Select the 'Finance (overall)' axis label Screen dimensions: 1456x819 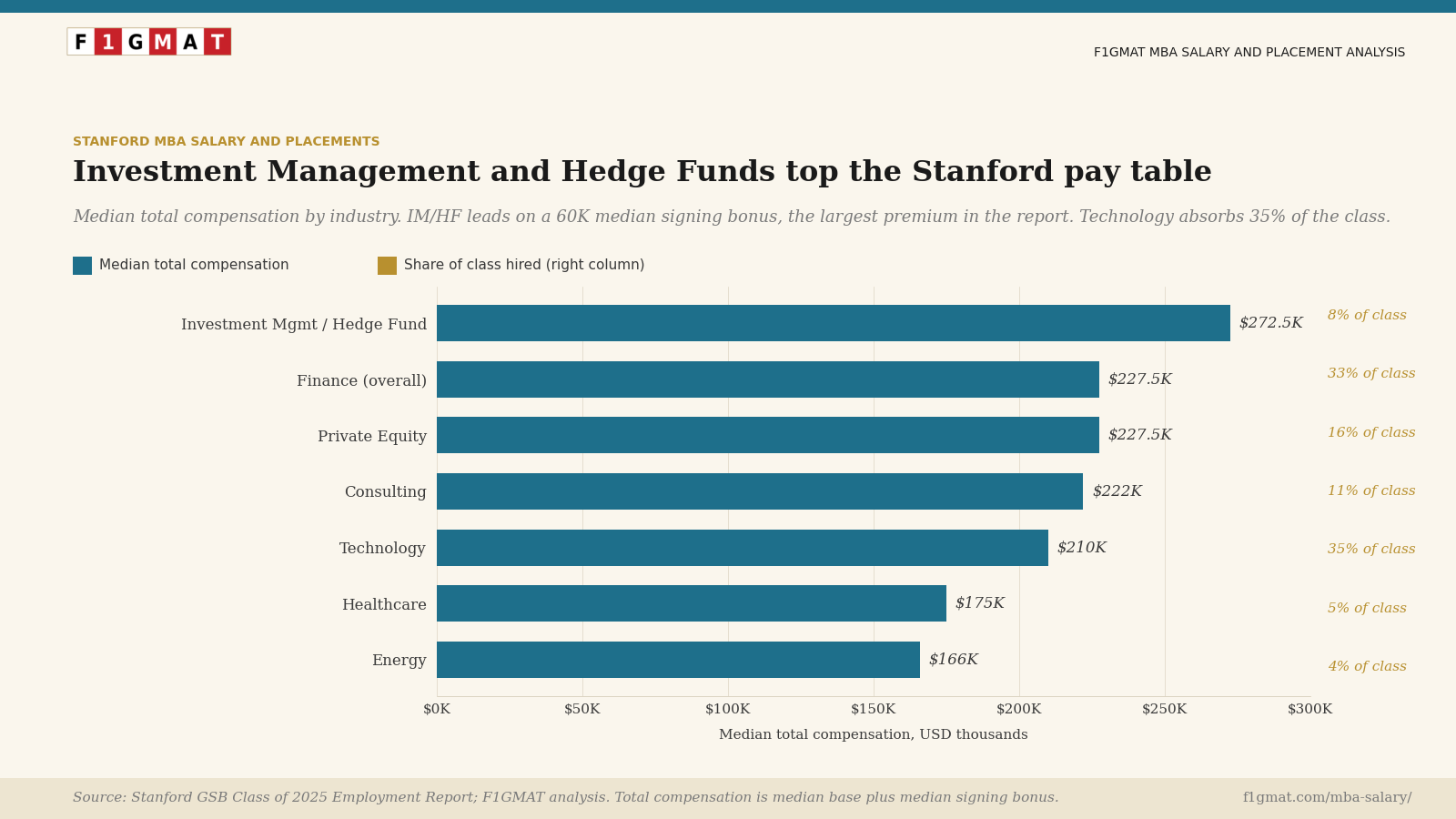click(x=361, y=380)
